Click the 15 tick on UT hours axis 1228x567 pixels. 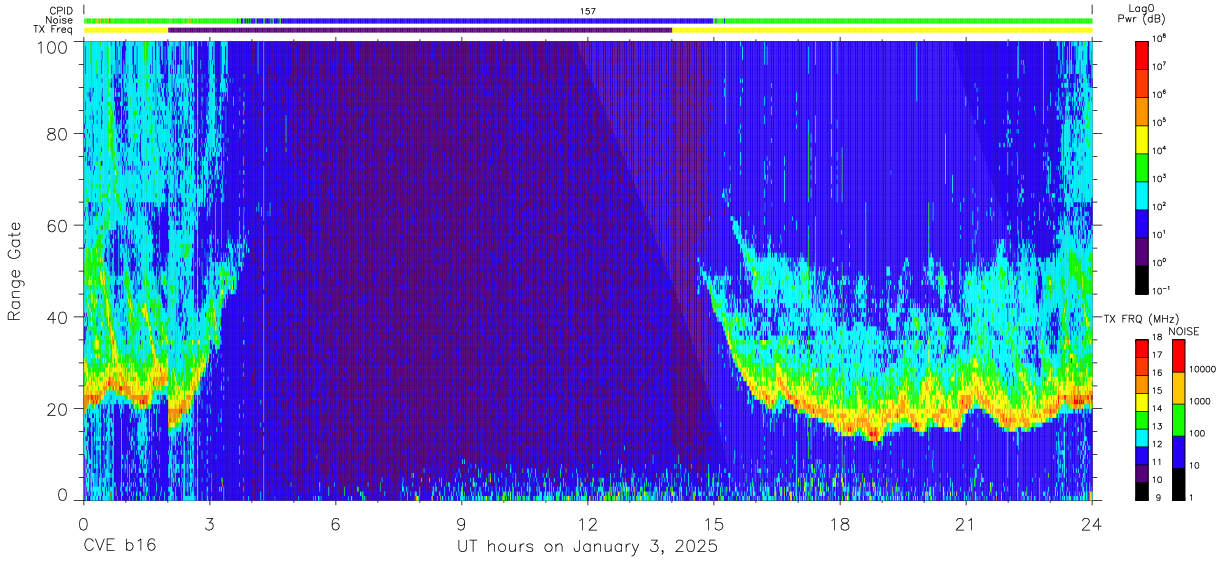(x=713, y=524)
